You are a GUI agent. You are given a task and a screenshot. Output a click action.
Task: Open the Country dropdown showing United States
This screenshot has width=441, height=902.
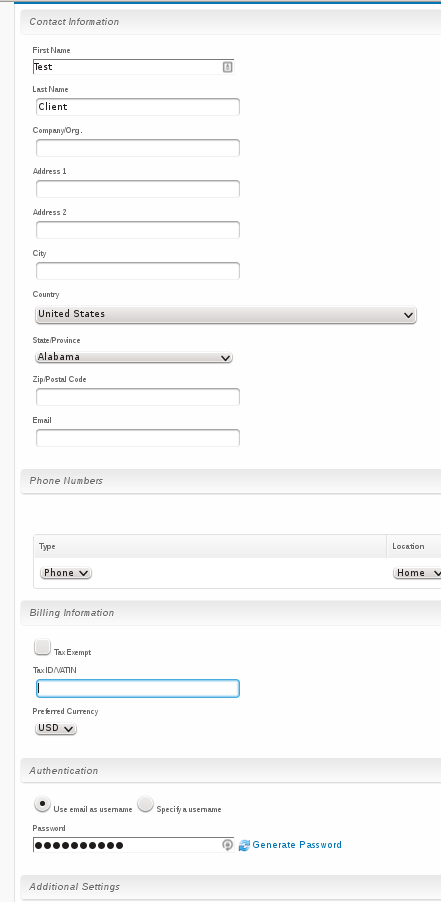point(225,315)
